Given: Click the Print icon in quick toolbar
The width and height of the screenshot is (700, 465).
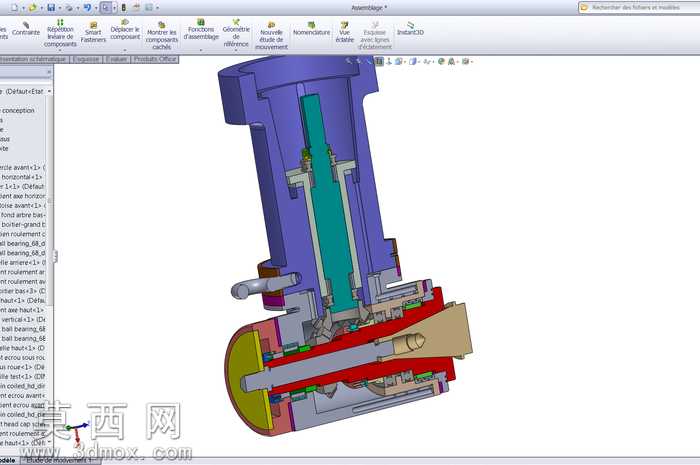Looking at the screenshot, I should 69,8.
